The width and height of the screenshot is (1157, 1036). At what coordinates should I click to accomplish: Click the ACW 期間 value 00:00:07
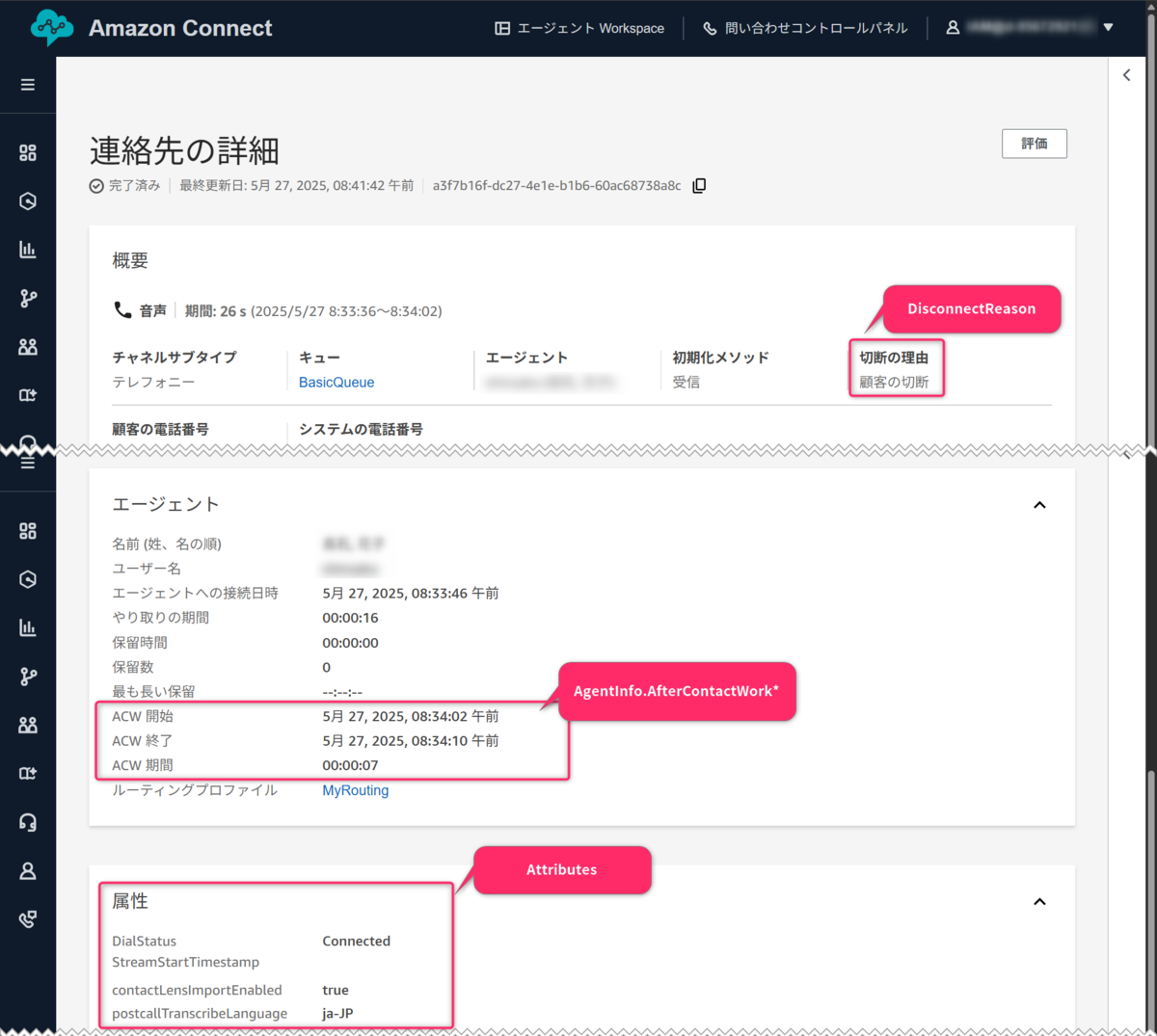pos(350,765)
